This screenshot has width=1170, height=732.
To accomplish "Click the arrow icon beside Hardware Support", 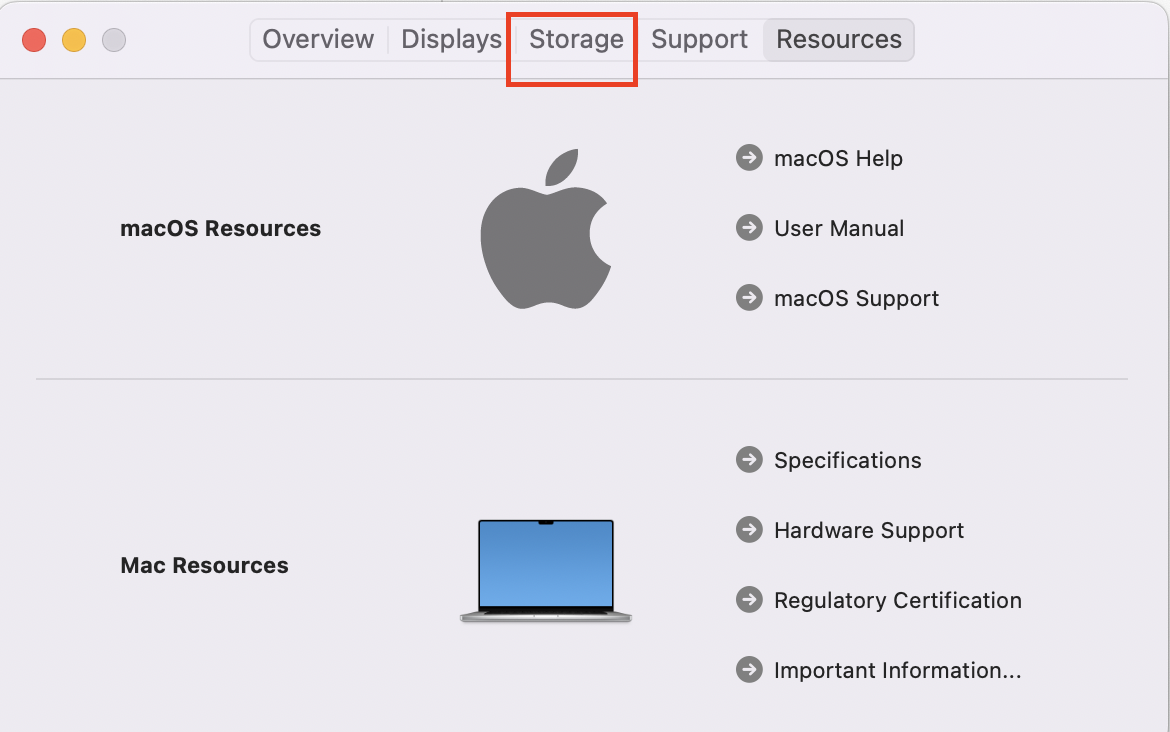I will (x=749, y=530).
